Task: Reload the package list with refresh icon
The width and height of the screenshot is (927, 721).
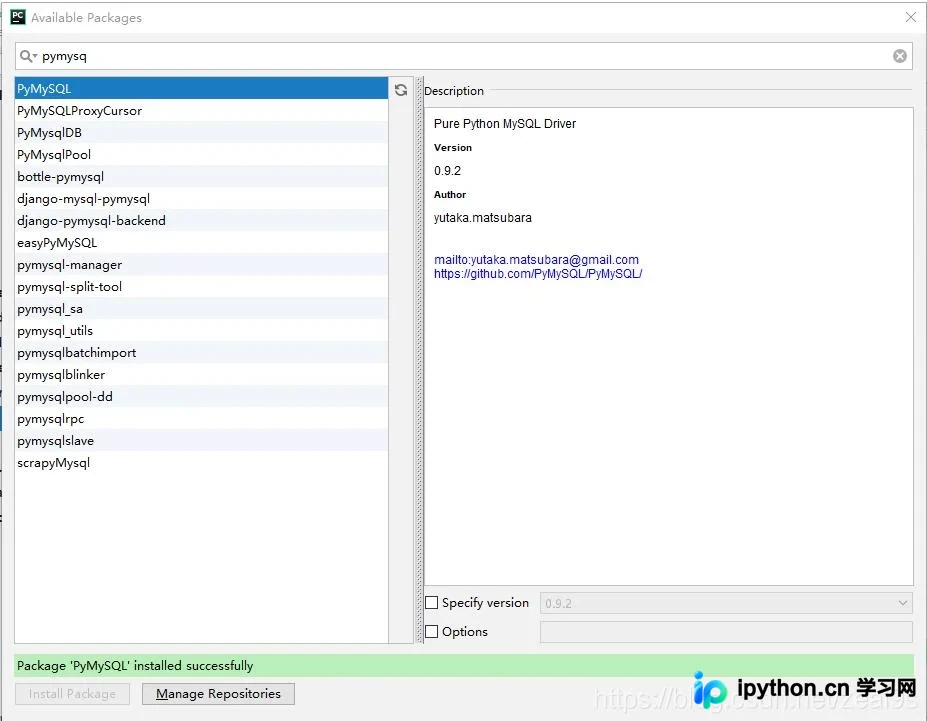Action: 401,89
